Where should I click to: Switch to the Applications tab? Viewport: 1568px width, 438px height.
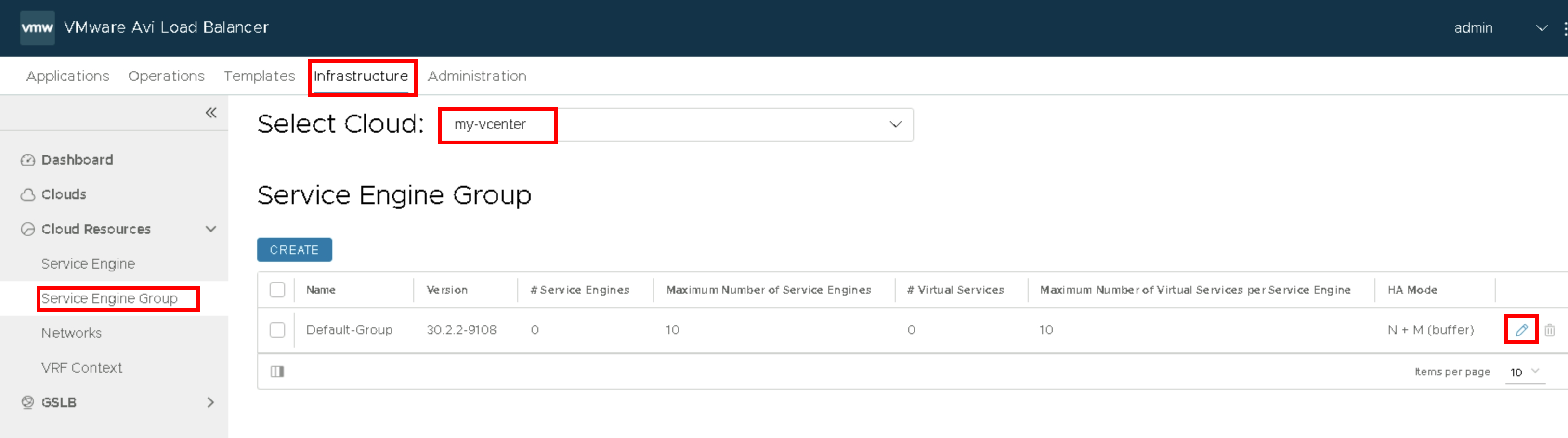coord(67,76)
